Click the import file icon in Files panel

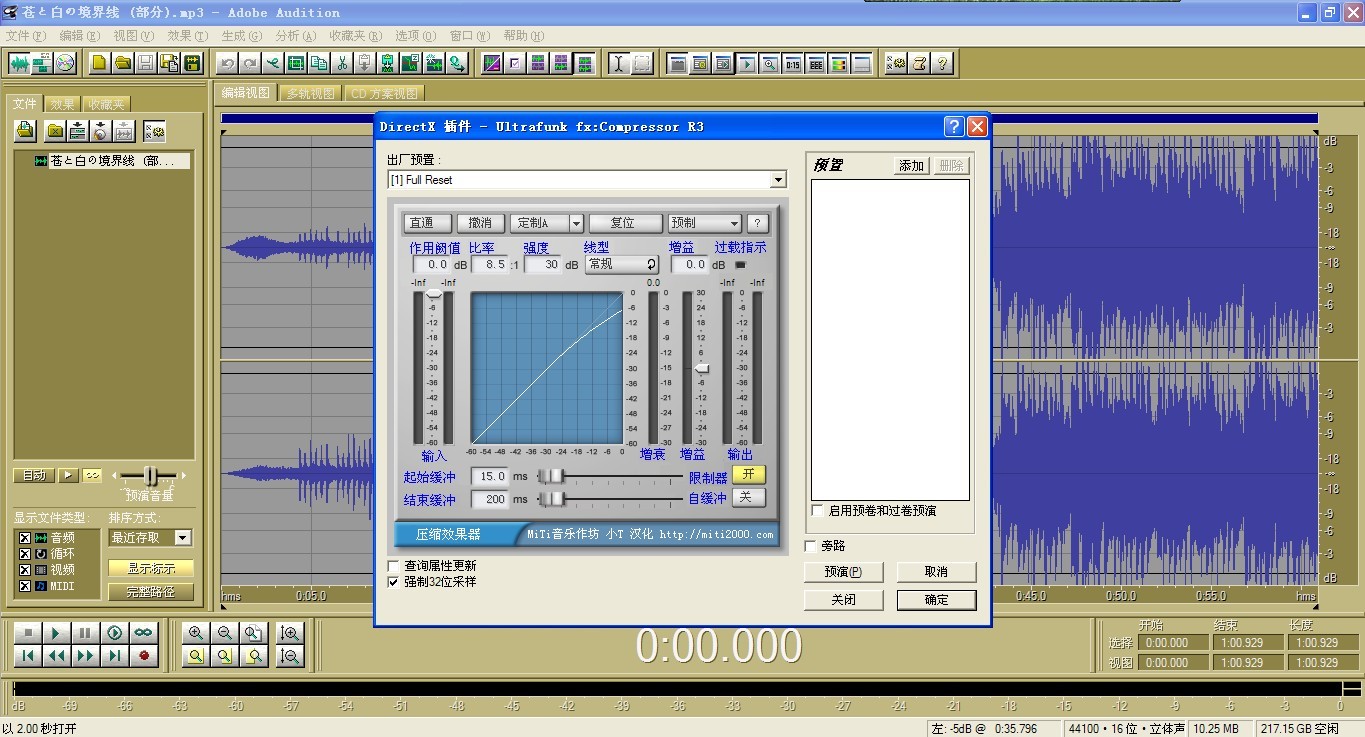pos(25,131)
